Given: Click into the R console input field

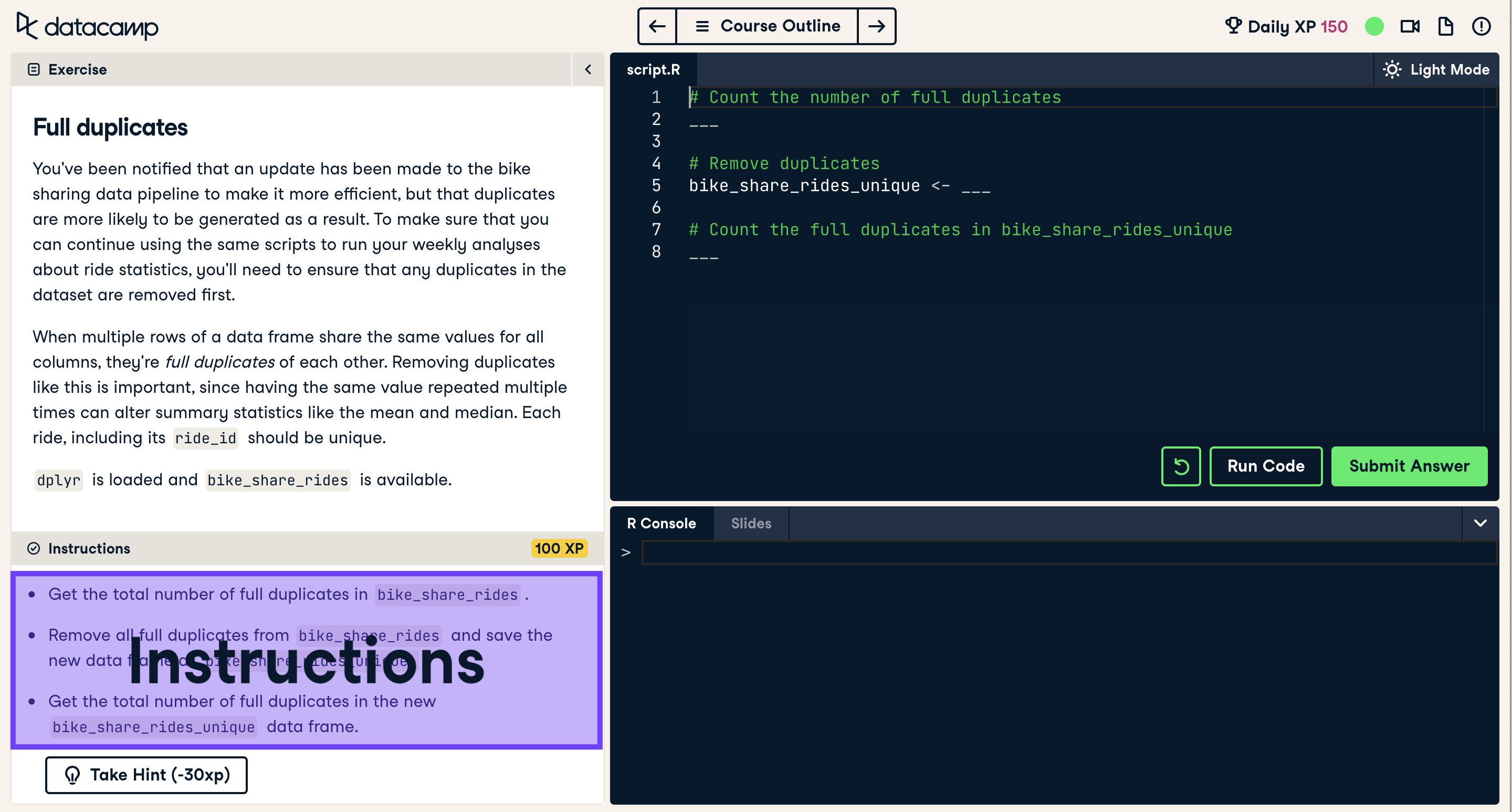Looking at the screenshot, I should pyautogui.click(x=1069, y=553).
